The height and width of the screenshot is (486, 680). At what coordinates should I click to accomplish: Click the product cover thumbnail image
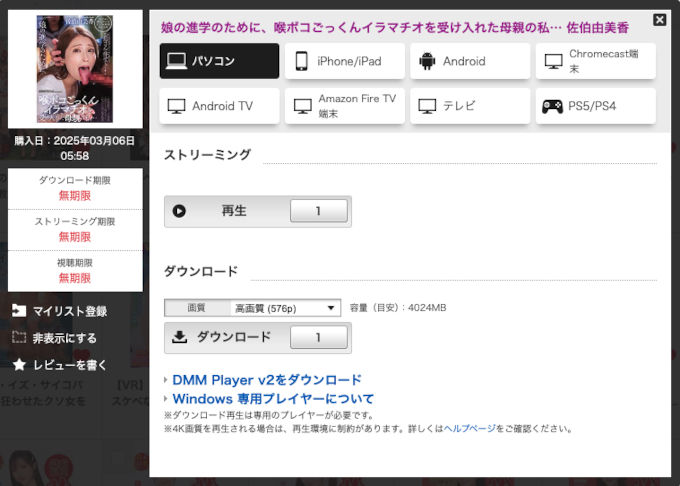pos(75,69)
